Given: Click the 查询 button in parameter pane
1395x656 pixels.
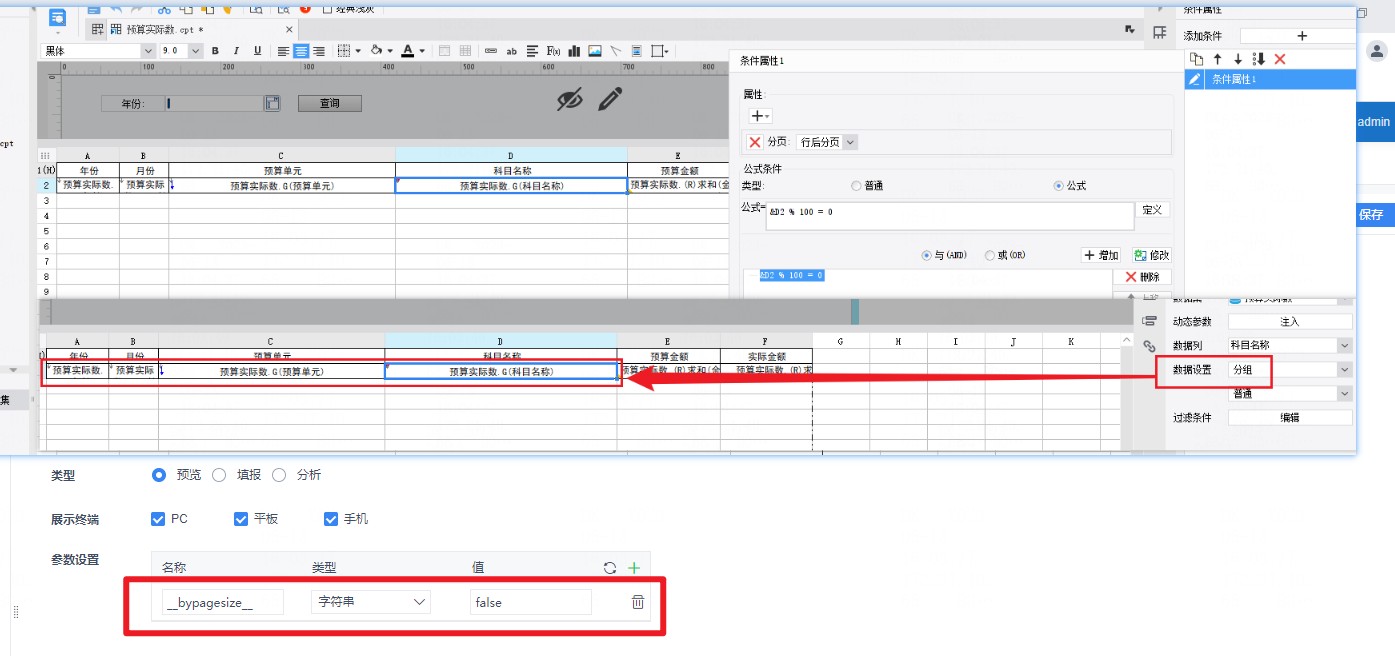Looking at the screenshot, I should (329, 103).
